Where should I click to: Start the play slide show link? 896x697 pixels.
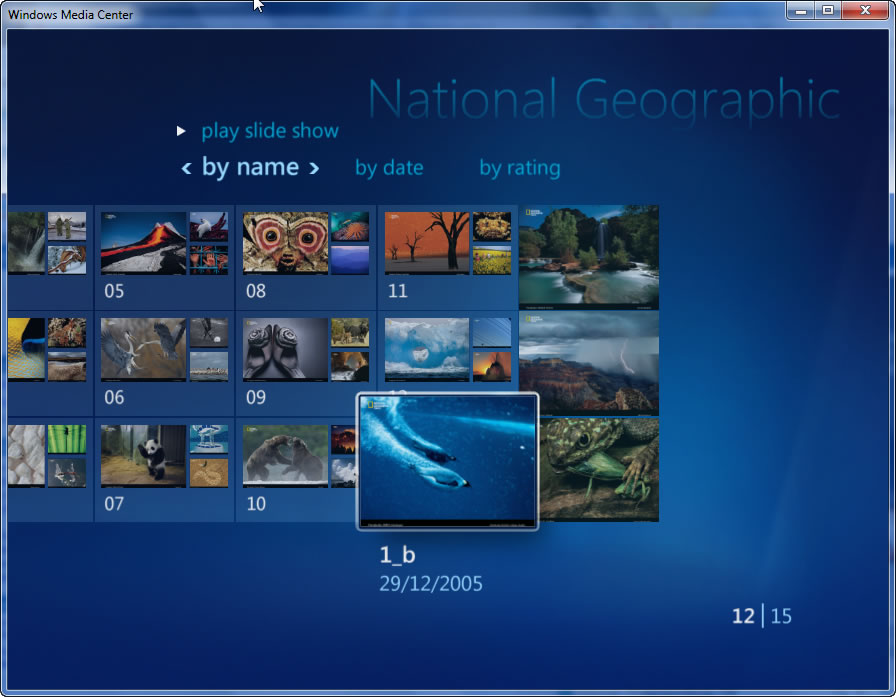coord(269,131)
